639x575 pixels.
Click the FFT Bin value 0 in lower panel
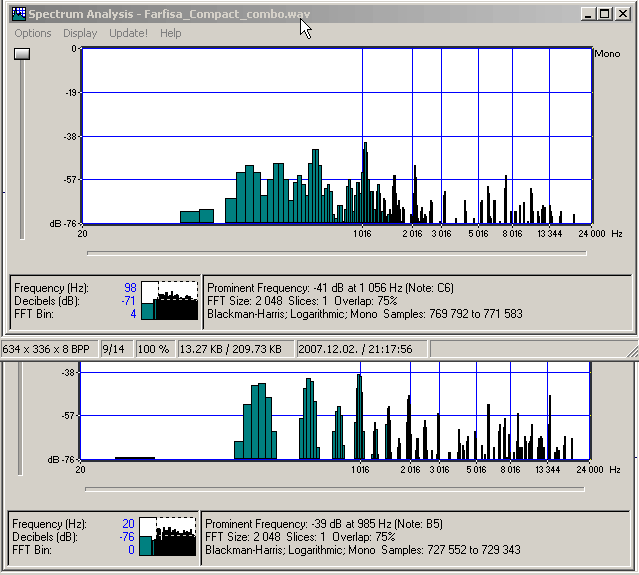coord(131,550)
